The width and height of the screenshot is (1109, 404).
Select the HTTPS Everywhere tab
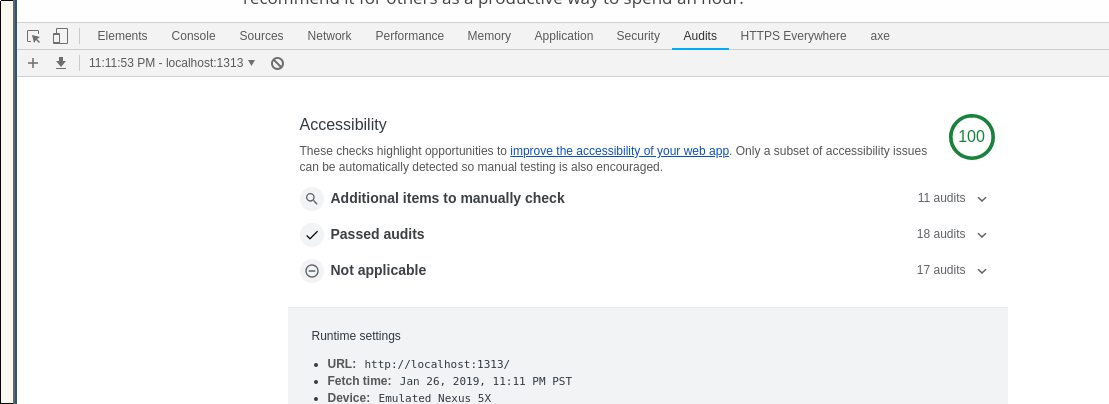coord(793,36)
